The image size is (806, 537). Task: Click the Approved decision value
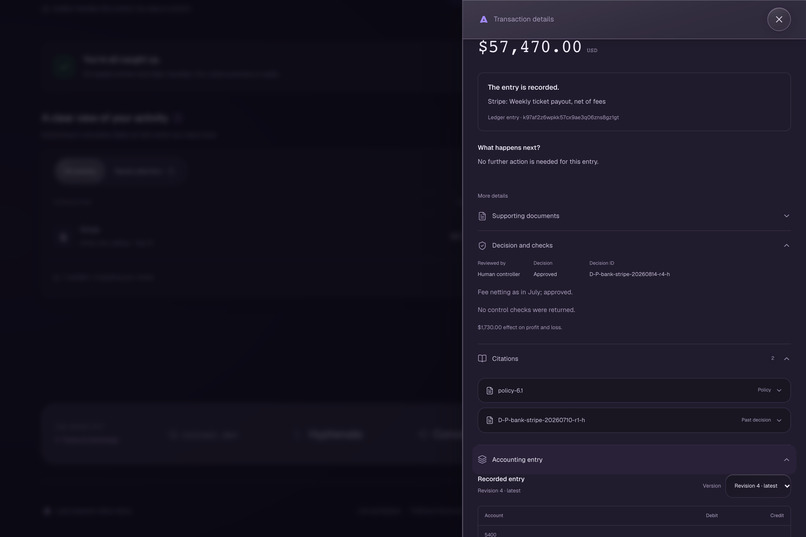(545, 274)
